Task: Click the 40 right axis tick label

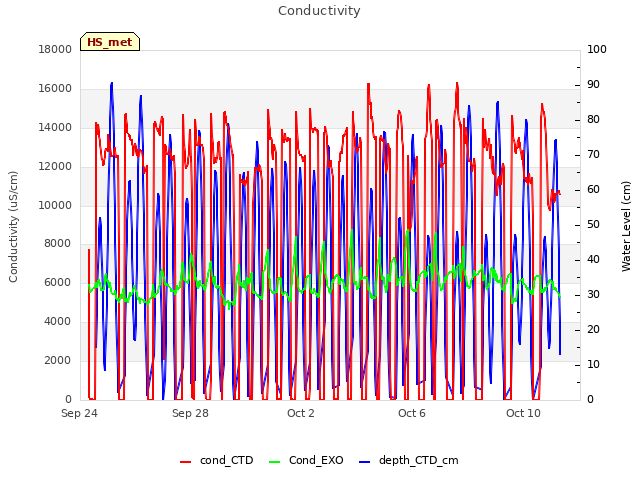Action: [x=593, y=260]
